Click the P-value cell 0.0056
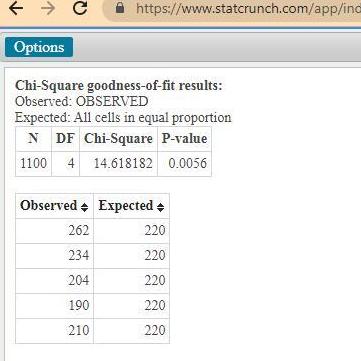 pyautogui.click(x=184, y=164)
